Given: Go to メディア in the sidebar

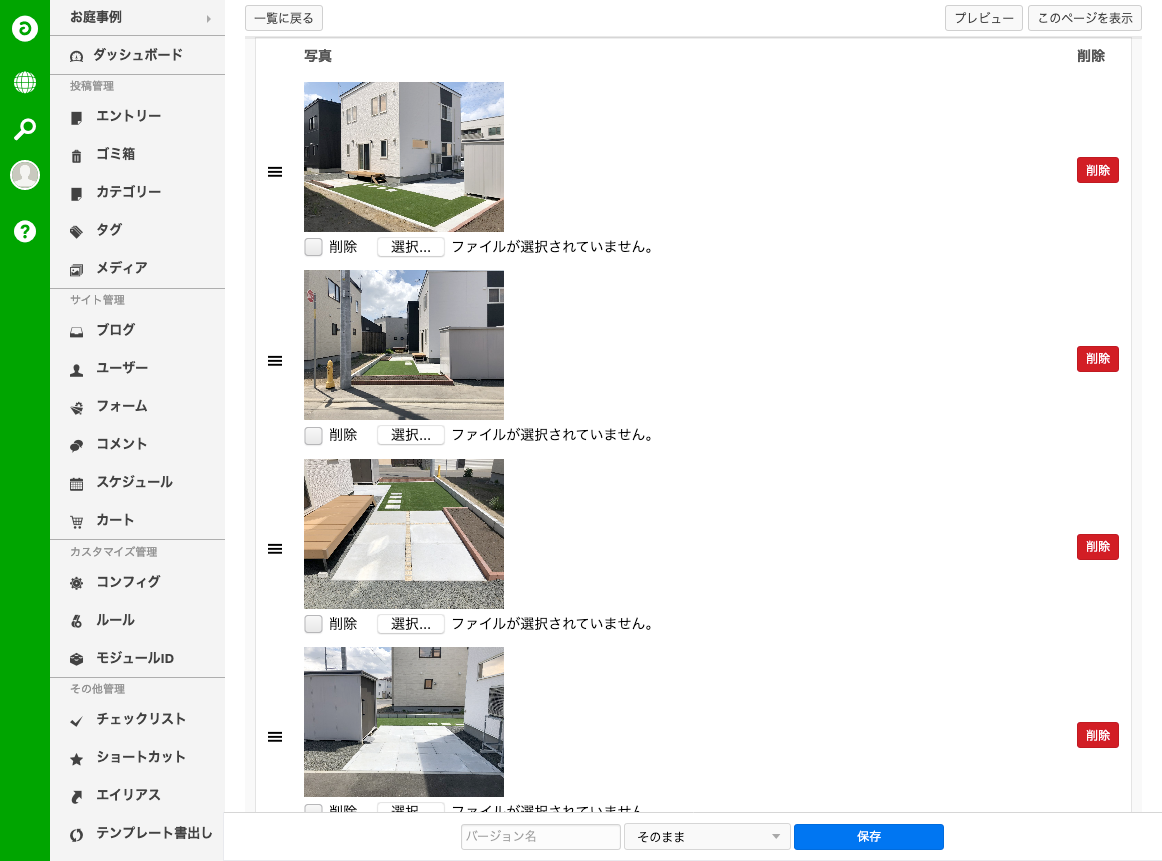Looking at the screenshot, I should (x=121, y=268).
